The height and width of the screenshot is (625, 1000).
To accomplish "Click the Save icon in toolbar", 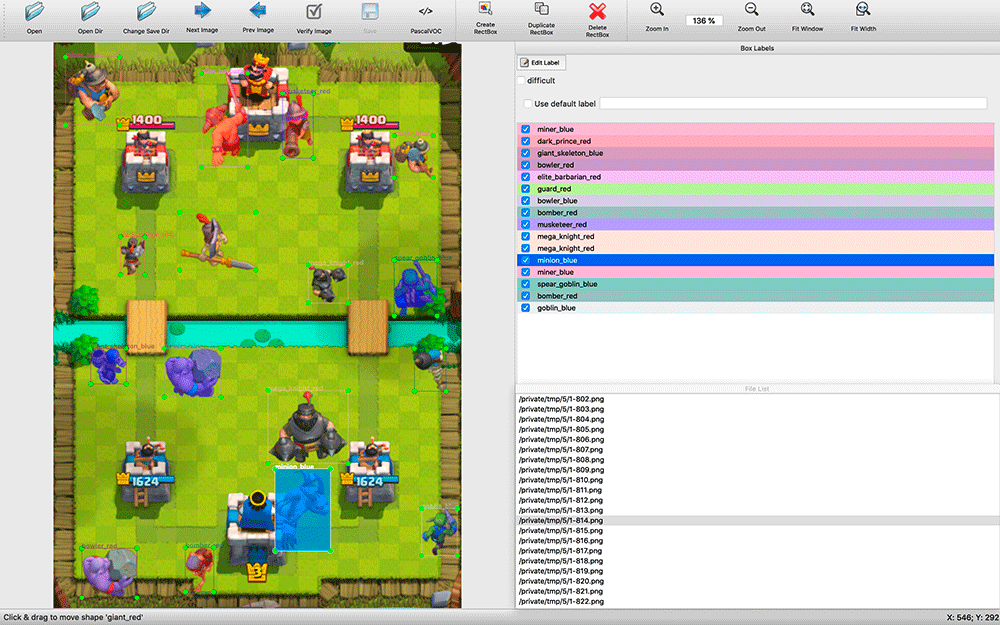I will [370, 11].
